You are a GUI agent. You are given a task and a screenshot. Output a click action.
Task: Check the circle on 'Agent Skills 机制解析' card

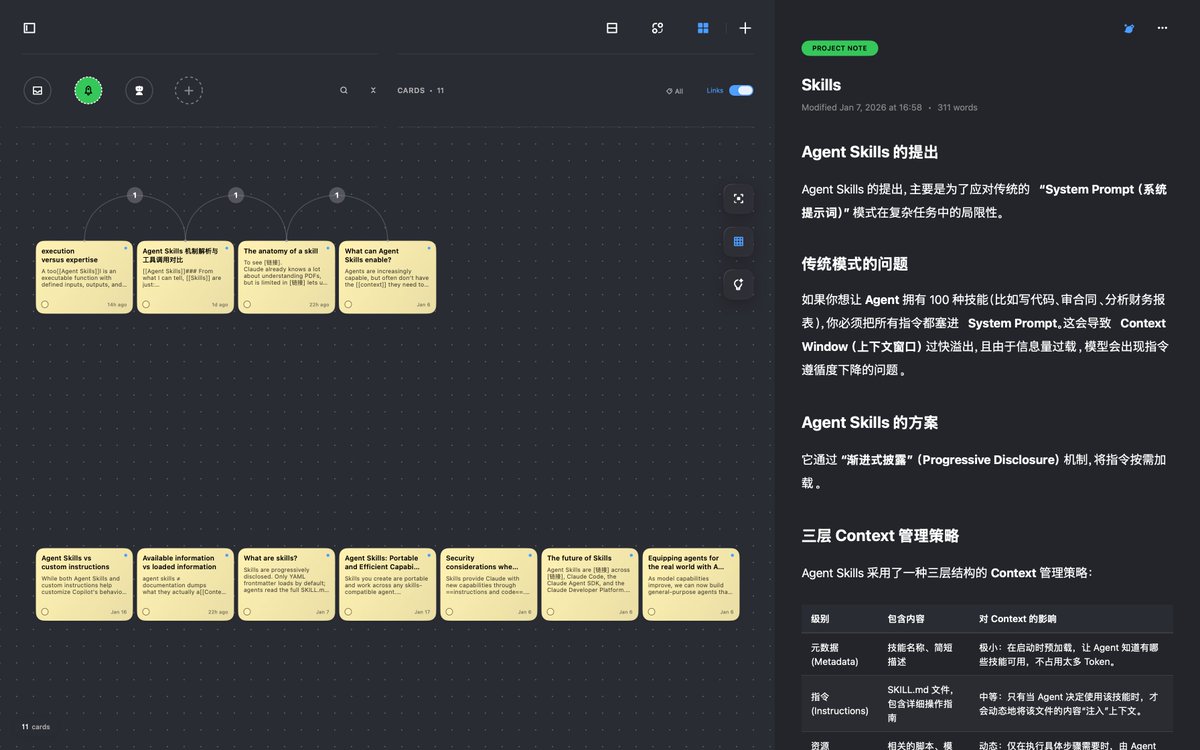[146, 304]
